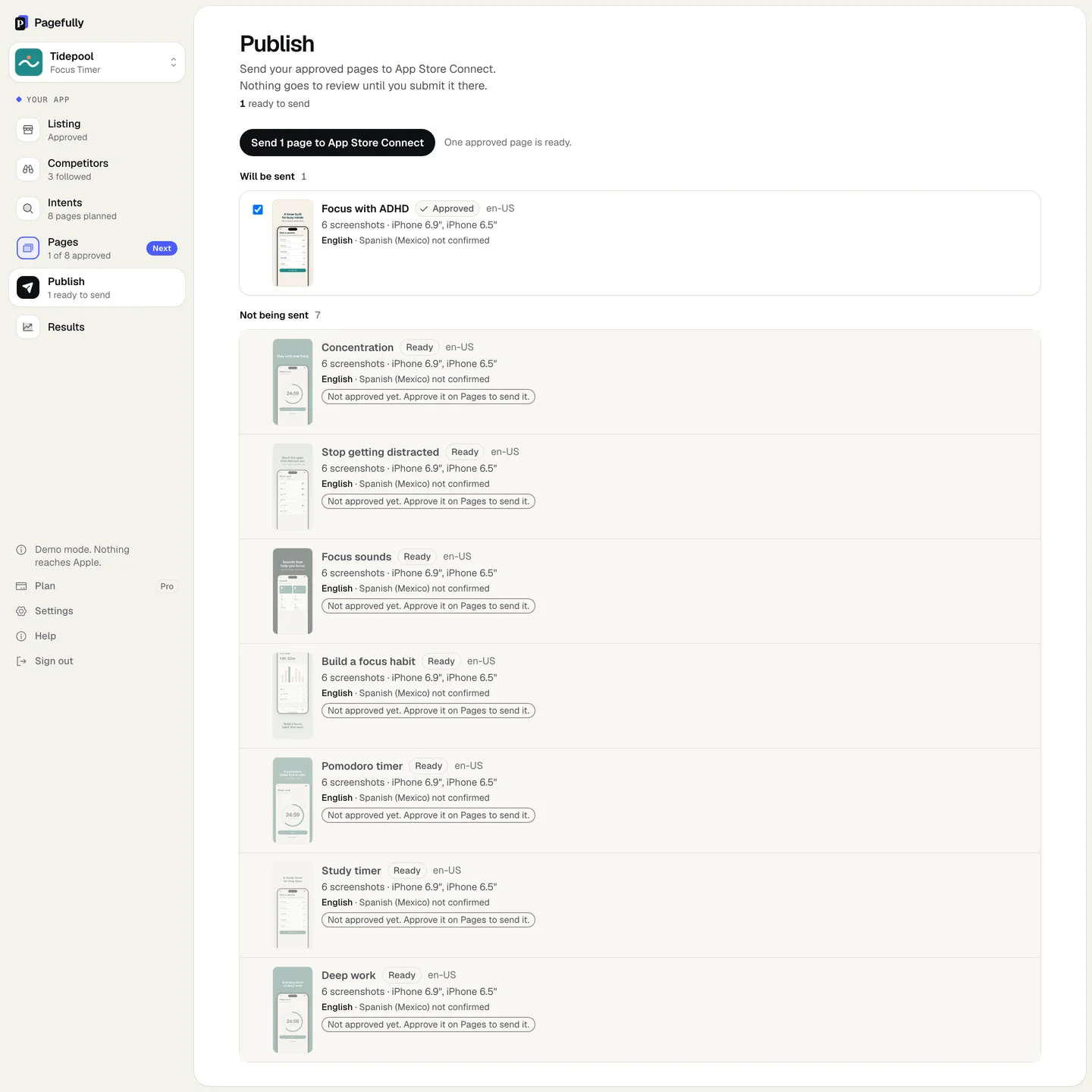Viewport: 1092px width, 1092px height.
Task: Sign out of Pagefully
Action: 54,661
